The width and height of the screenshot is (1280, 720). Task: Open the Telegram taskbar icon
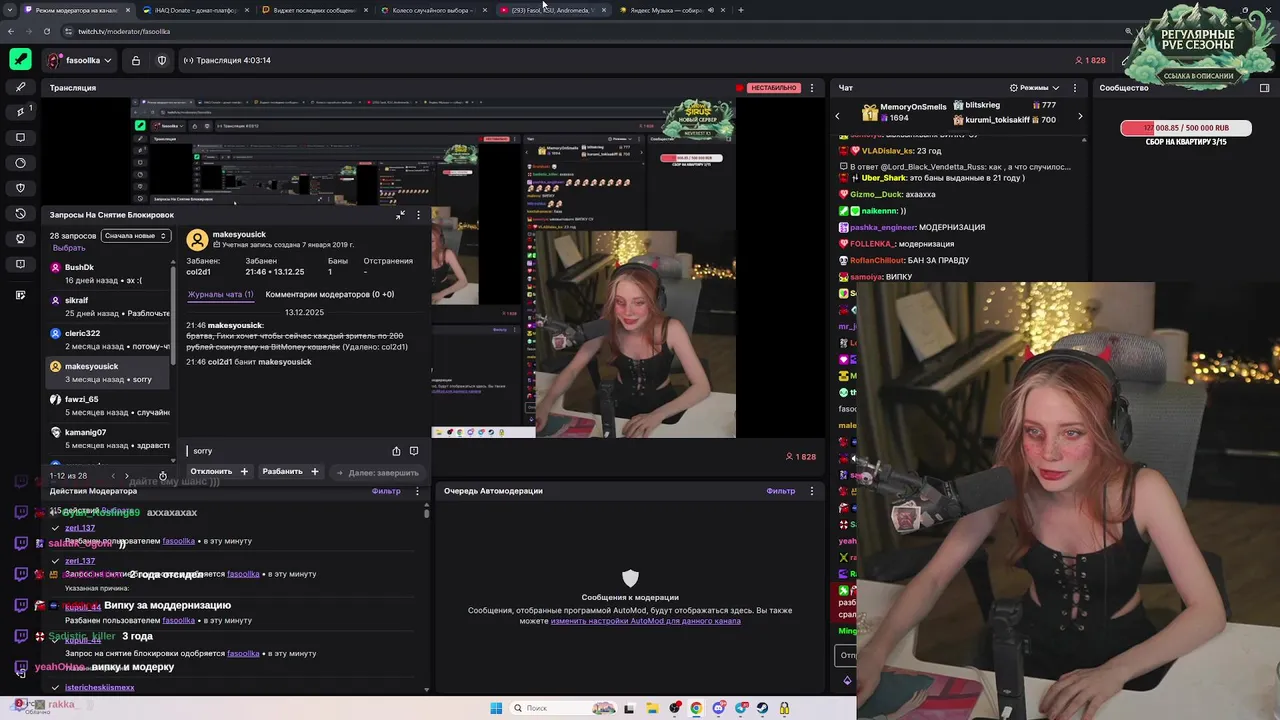point(741,708)
